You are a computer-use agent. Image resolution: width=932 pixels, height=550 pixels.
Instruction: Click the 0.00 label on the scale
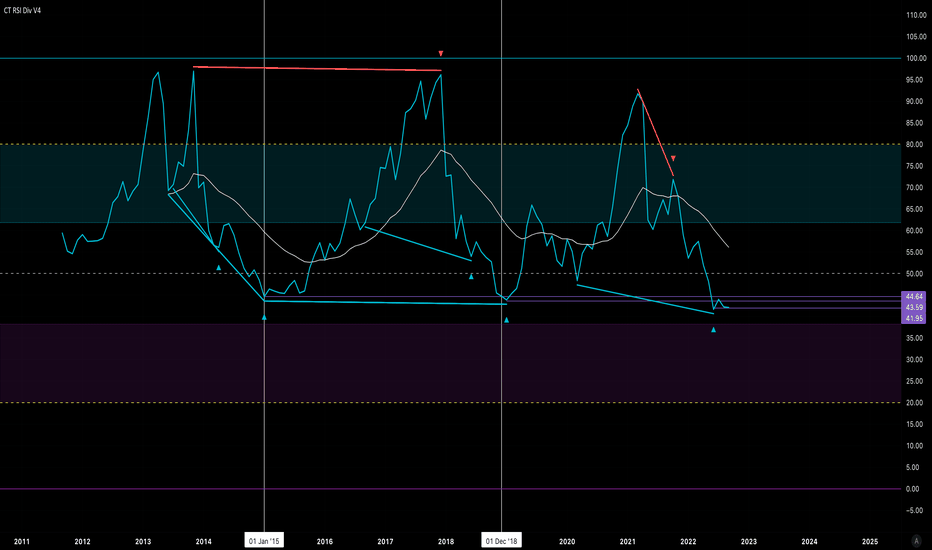pos(914,489)
